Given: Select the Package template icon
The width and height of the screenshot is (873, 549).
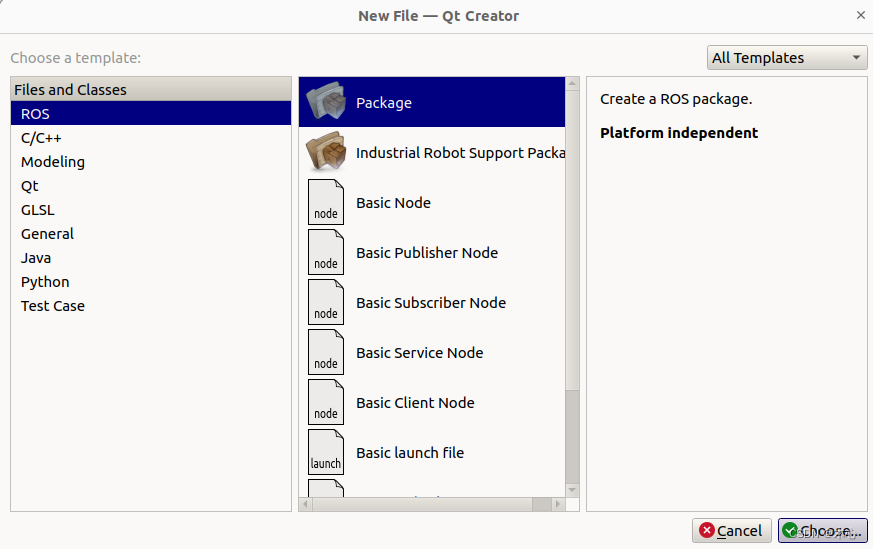Looking at the screenshot, I should (326, 101).
